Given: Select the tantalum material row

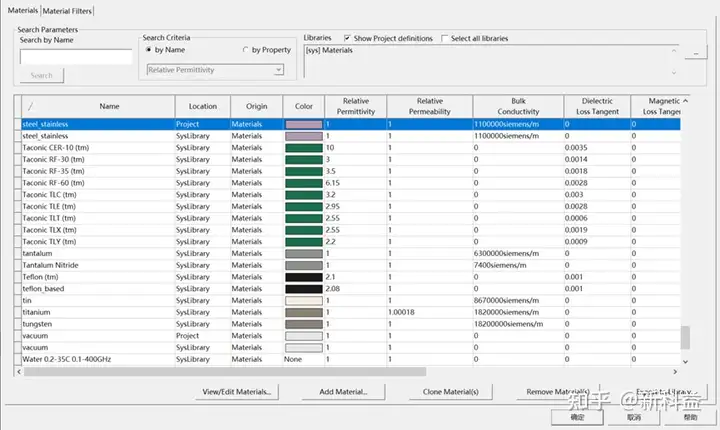Looking at the screenshot, I should pos(351,254).
